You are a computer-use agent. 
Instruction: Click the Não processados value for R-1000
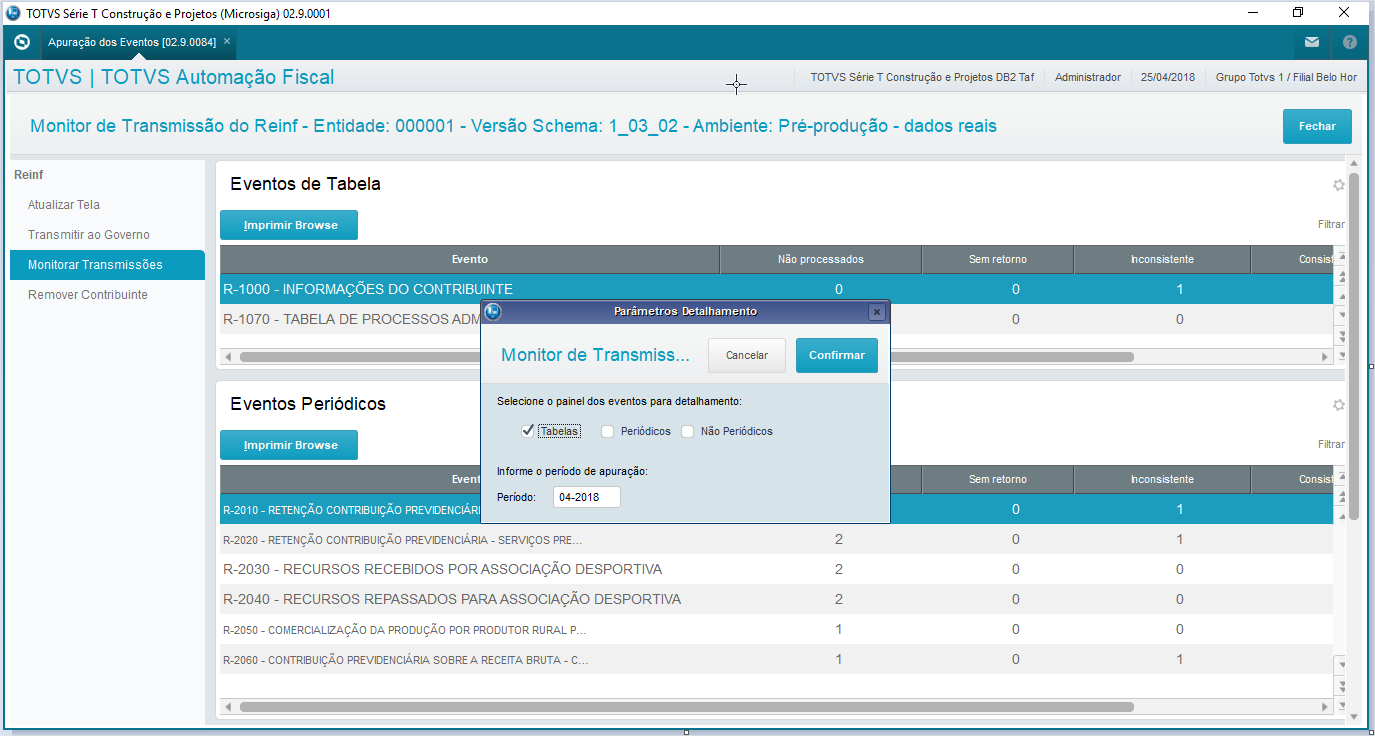(x=838, y=290)
